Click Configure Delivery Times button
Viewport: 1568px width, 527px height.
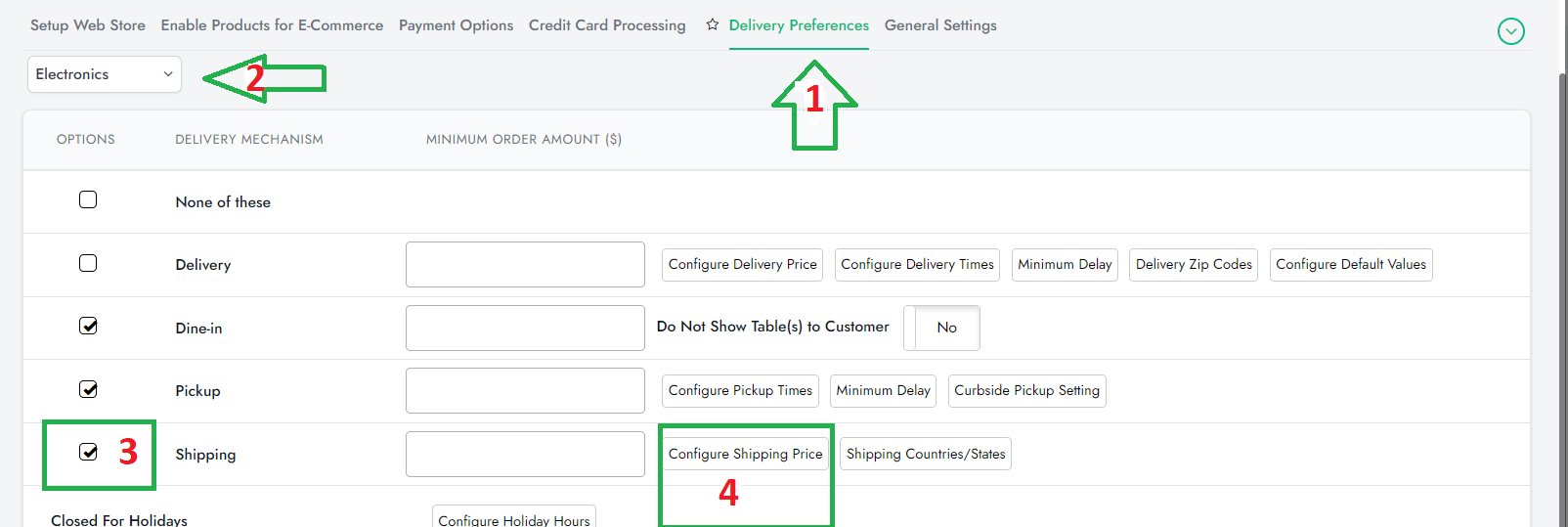pos(917,265)
